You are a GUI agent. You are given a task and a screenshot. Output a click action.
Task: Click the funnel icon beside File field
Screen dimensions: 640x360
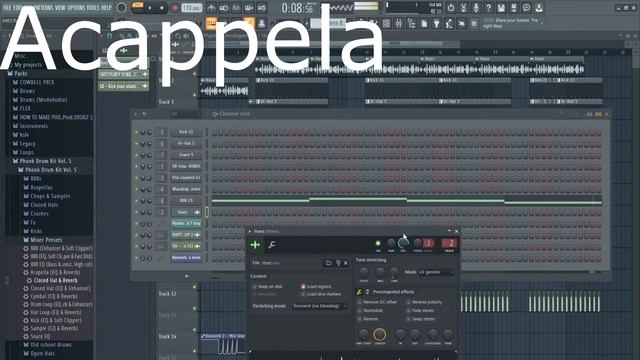pyautogui.click(x=338, y=263)
